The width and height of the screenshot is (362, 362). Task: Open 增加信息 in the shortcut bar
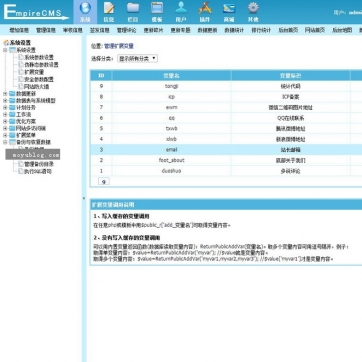[x=19, y=30]
